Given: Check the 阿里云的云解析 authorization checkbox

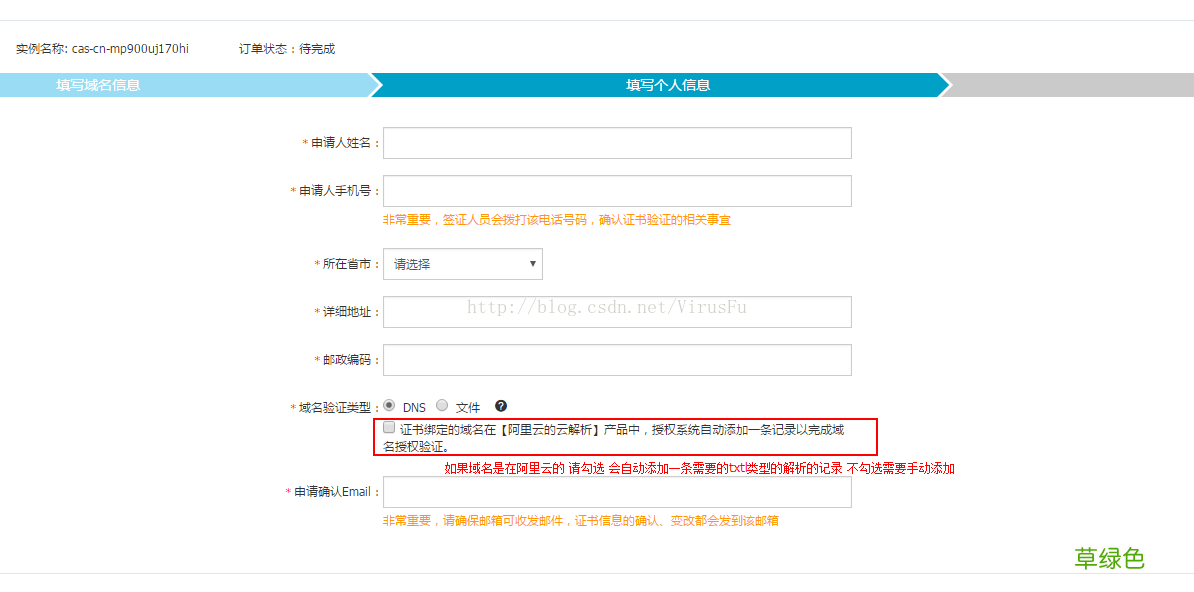Looking at the screenshot, I should tap(389, 427).
